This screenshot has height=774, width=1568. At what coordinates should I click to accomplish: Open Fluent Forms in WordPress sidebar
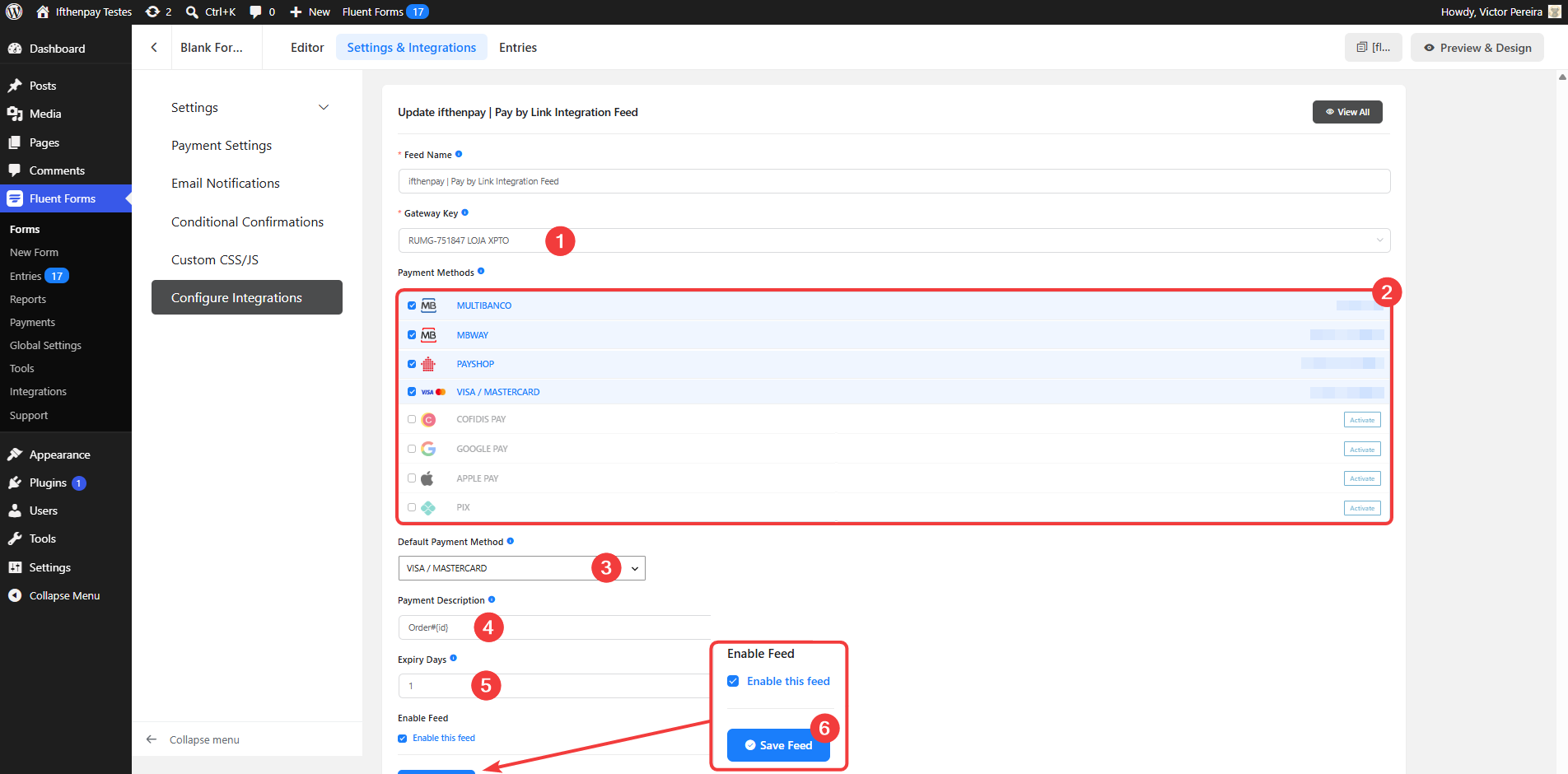click(x=66, y=198)
